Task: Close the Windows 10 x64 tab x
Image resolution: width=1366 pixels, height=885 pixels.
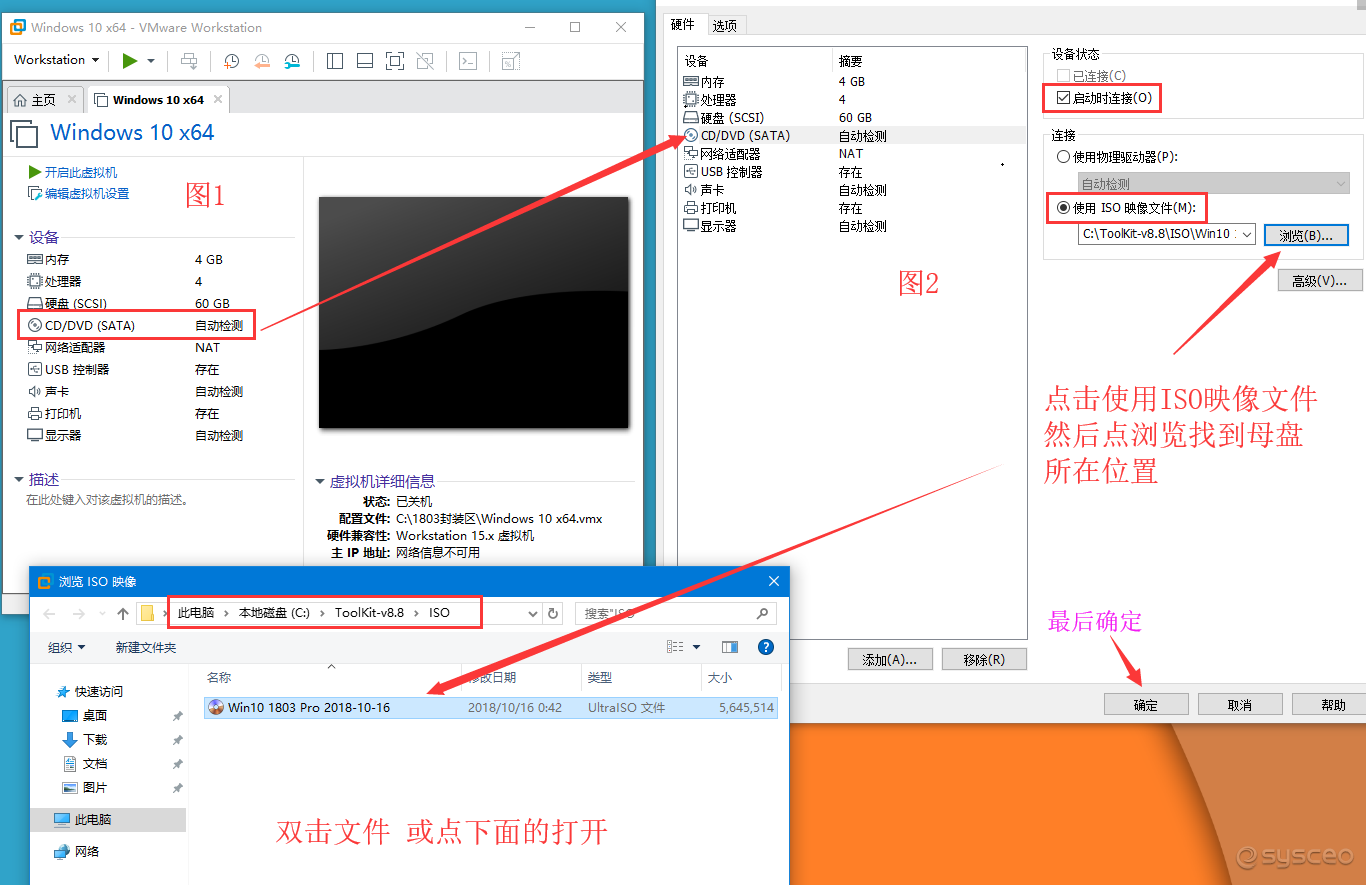Action: 219,99
